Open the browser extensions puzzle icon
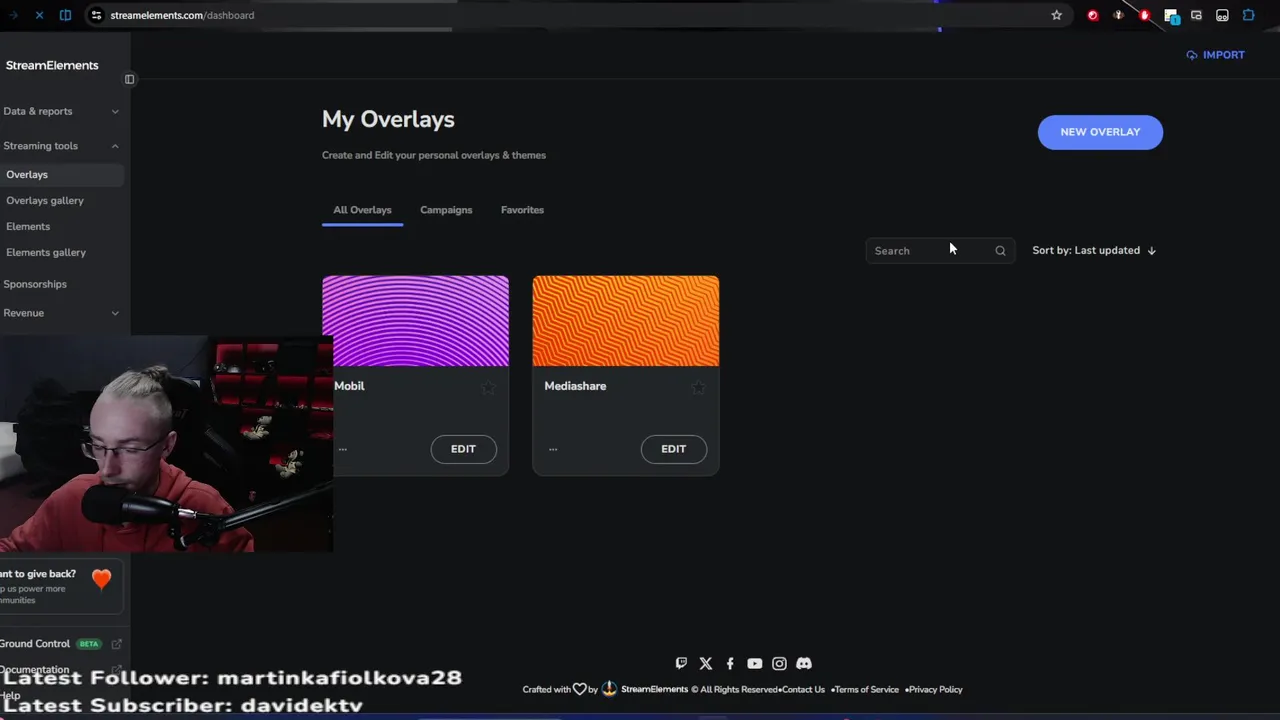 (1249, 15)
